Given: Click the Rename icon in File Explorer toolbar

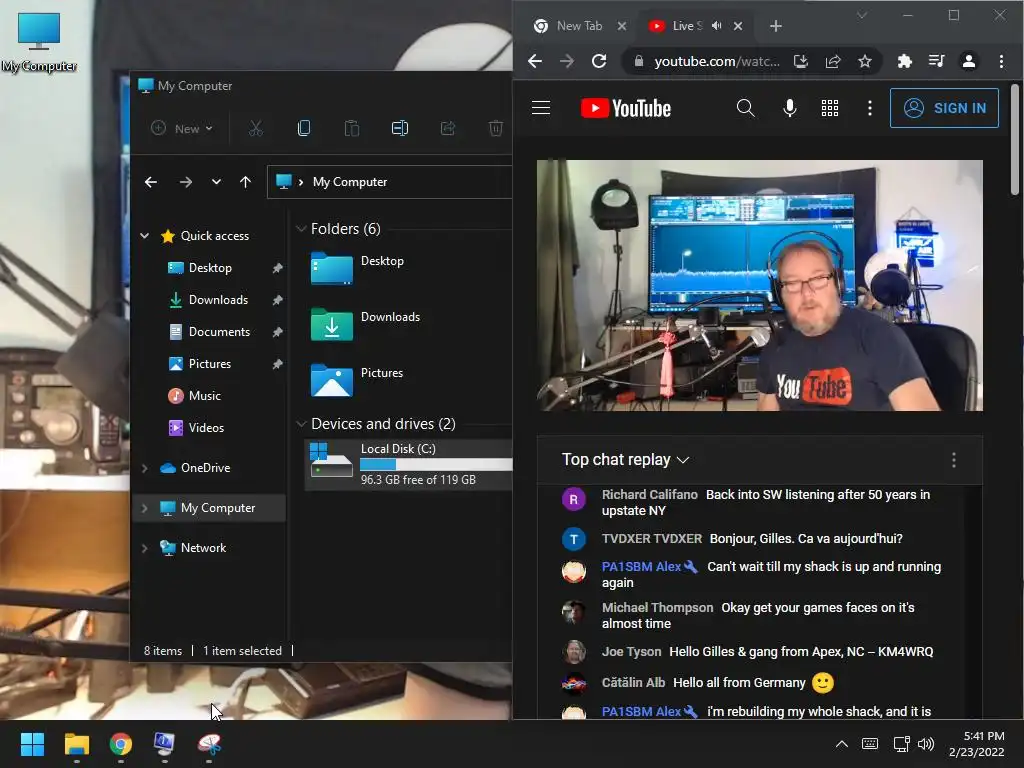Looking at the screenshot, I should coord(400,128).
